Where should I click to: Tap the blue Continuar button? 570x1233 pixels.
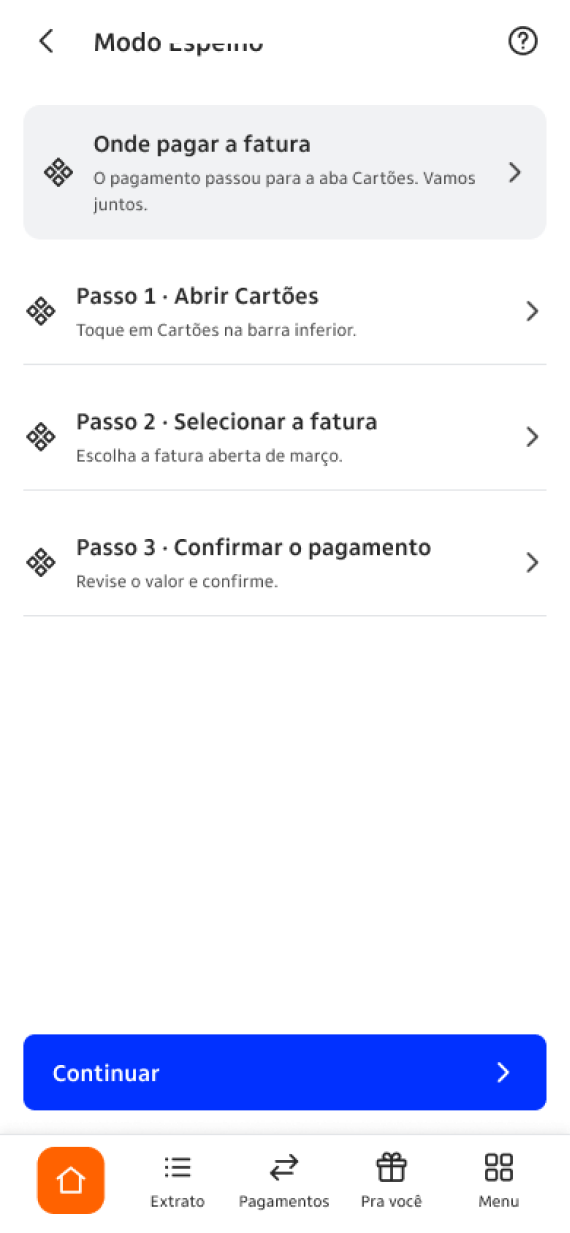click(285, 1072)
